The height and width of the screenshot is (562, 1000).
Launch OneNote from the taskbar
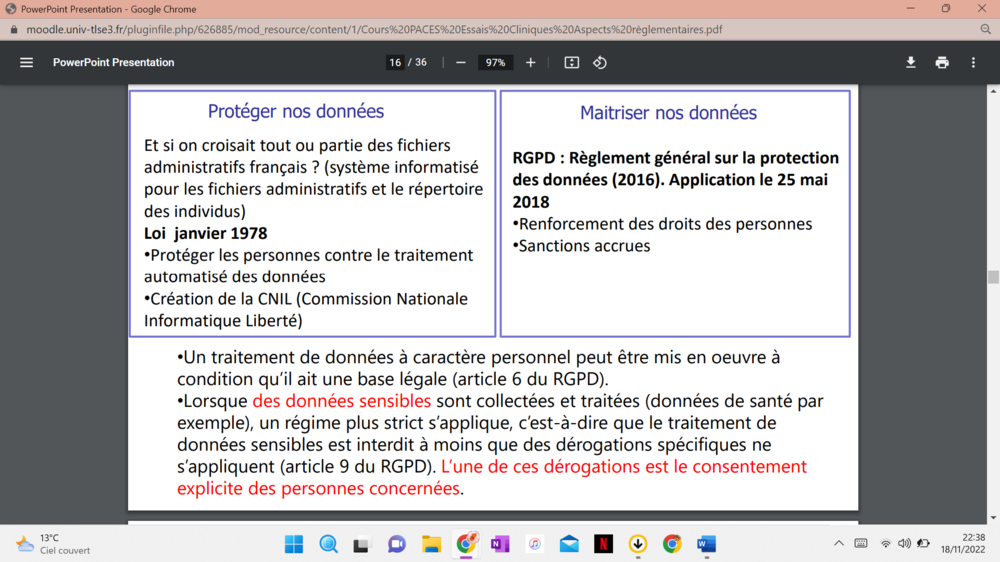tap(500, 544)
